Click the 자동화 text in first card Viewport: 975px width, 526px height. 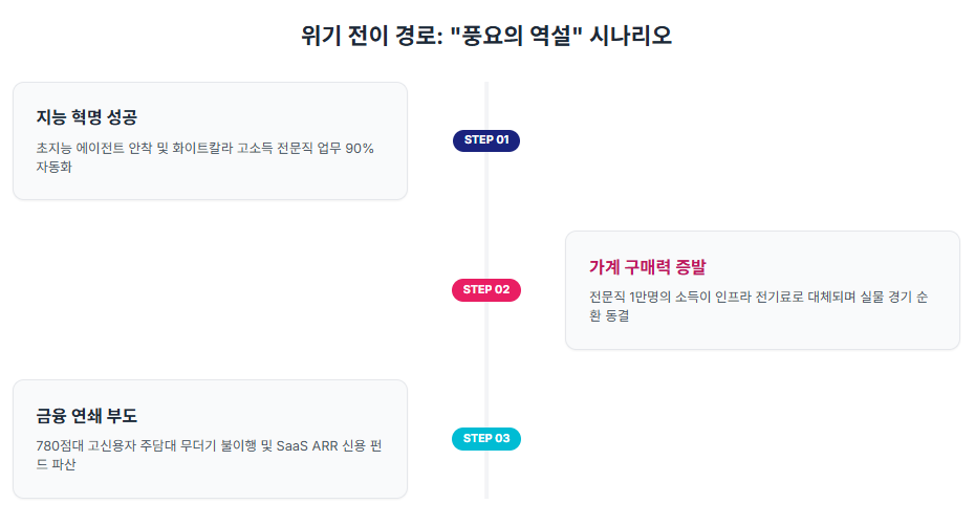(x=54, y=167)
